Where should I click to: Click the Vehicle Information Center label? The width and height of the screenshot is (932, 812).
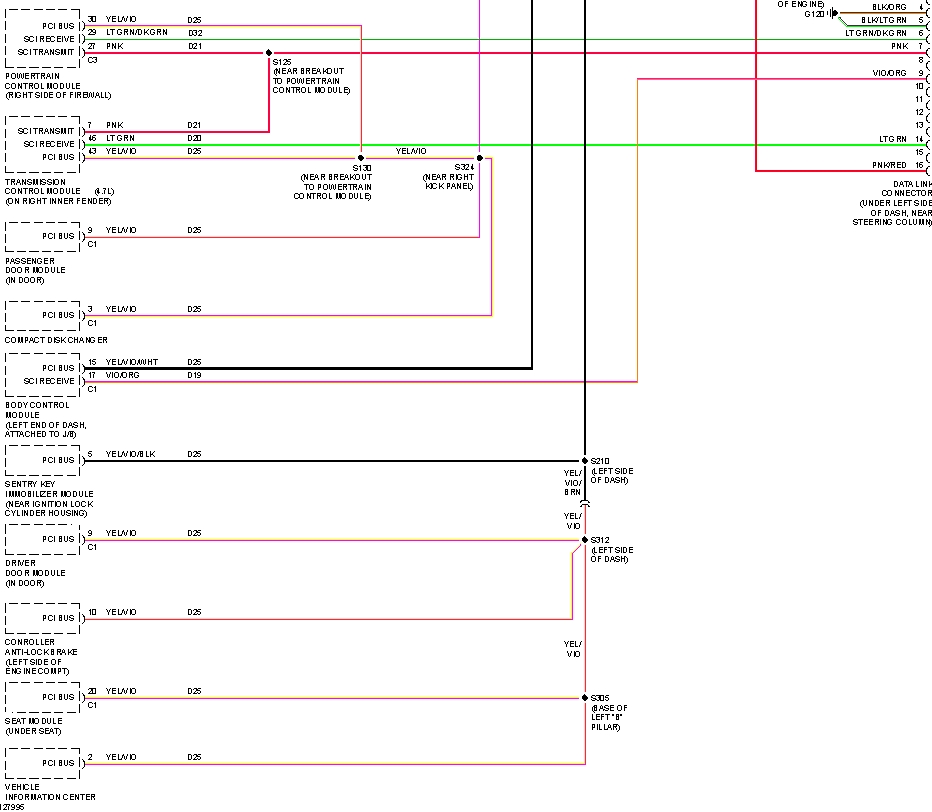pyautogui.click(x=50, y=792)
